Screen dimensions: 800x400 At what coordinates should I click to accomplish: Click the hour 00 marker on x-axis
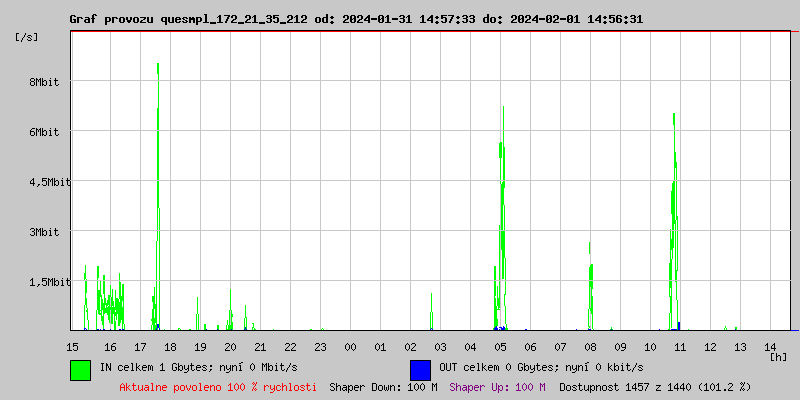tap(350, 346)
